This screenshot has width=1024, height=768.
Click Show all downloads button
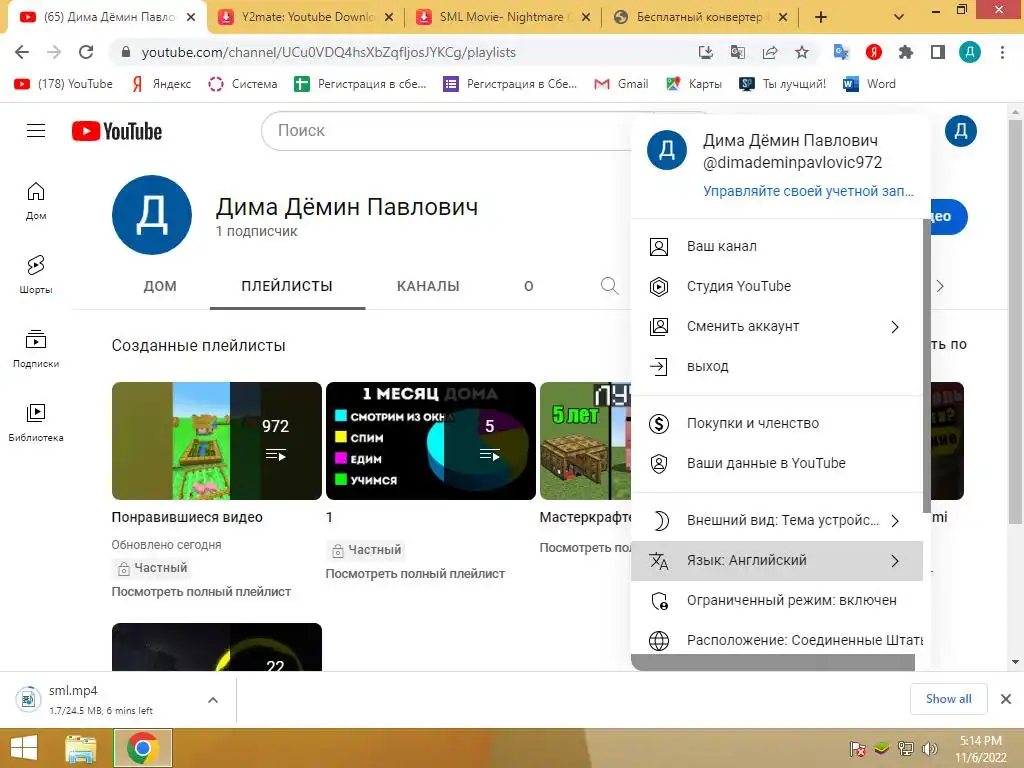click(948, 699)
